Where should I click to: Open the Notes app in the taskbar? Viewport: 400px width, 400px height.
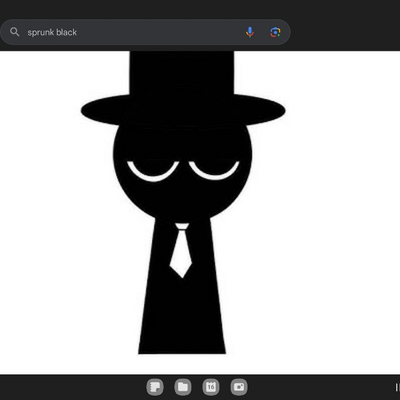pos(155,387)
